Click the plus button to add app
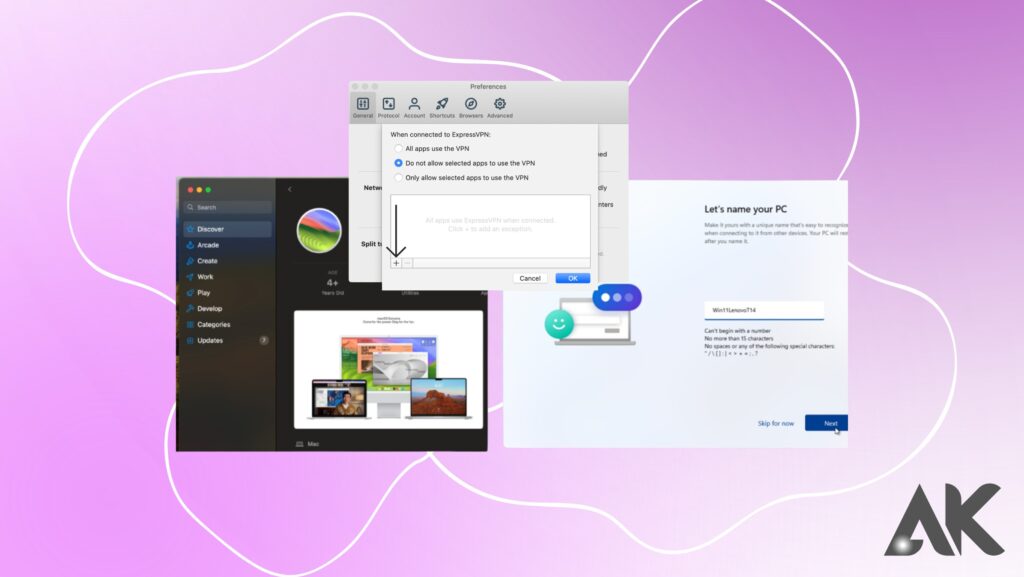The width and height of the screenshot is (1024, 577). click(396, 263)
